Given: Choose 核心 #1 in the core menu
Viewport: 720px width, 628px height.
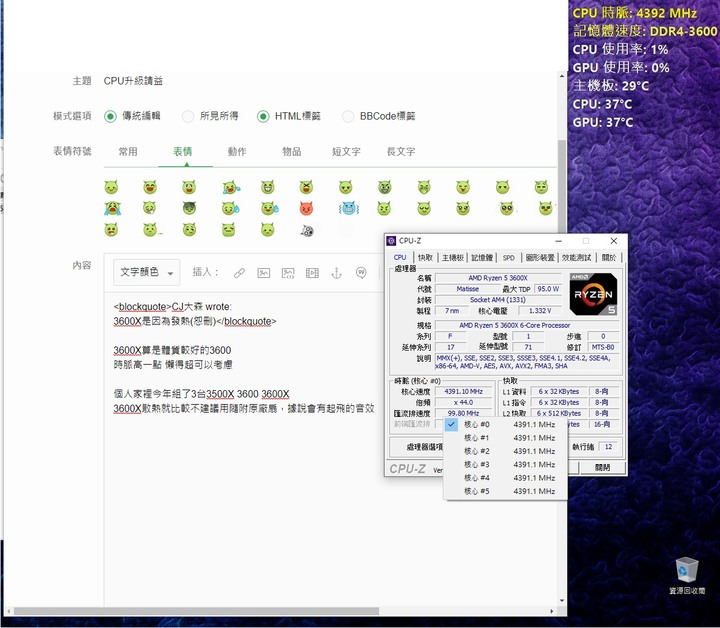Looking at the screenshot, I should pos(505,438).
